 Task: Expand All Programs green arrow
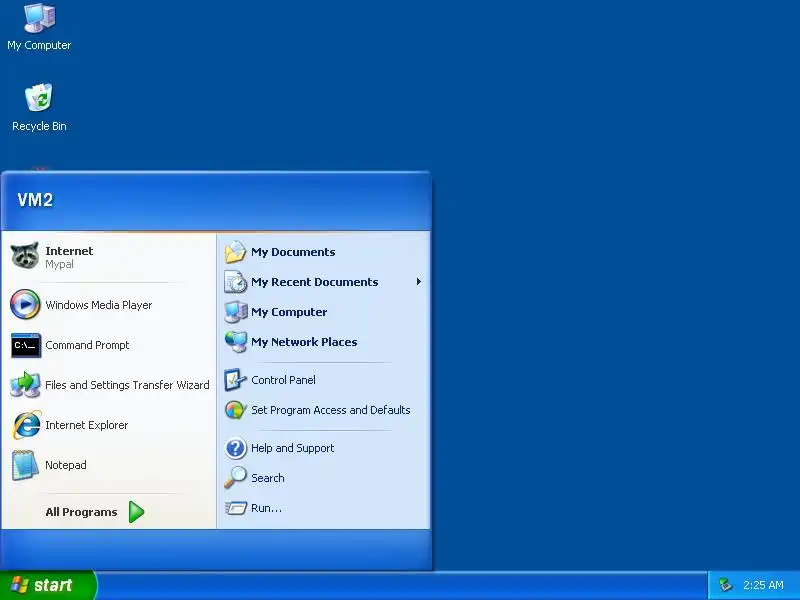pos(136,512)
